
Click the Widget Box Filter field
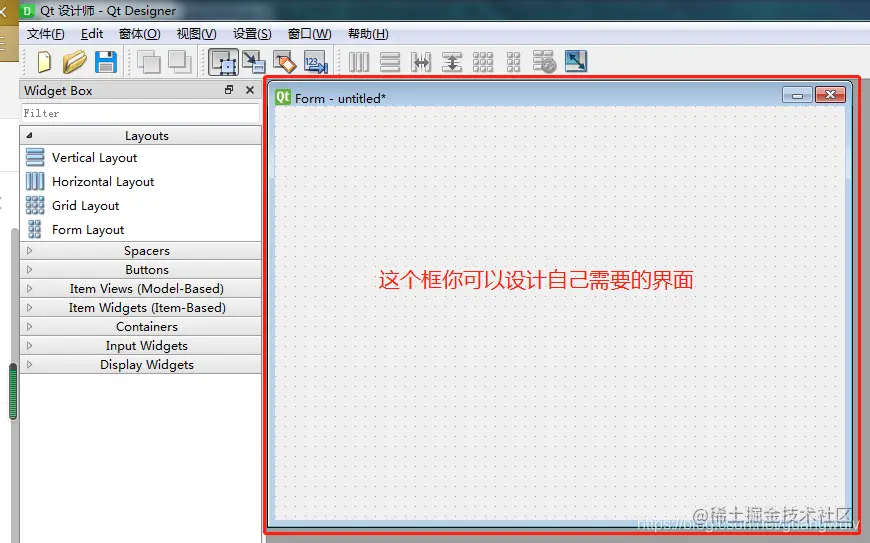(x=140, y=113)
